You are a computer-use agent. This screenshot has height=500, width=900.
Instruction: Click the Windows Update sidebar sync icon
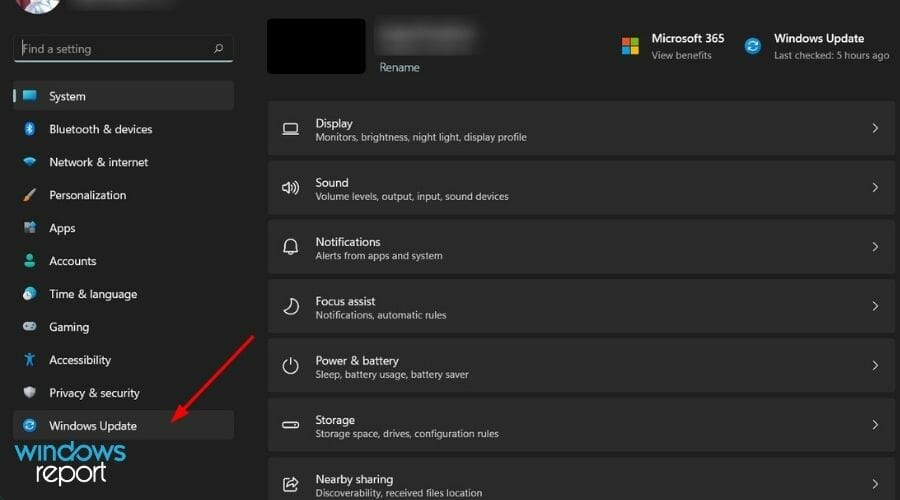[x=29, y=425]
